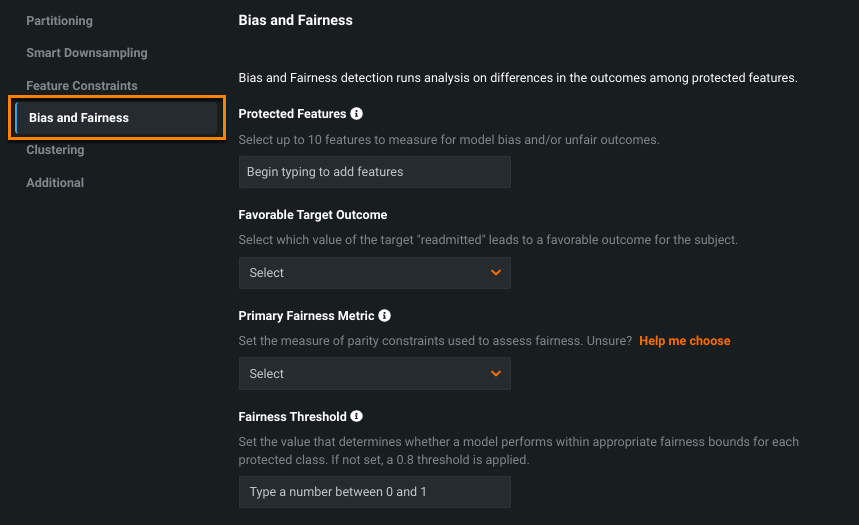Open the Partitioning section
The width and height of the screenshot is (859, 525).
coord(59,21)
